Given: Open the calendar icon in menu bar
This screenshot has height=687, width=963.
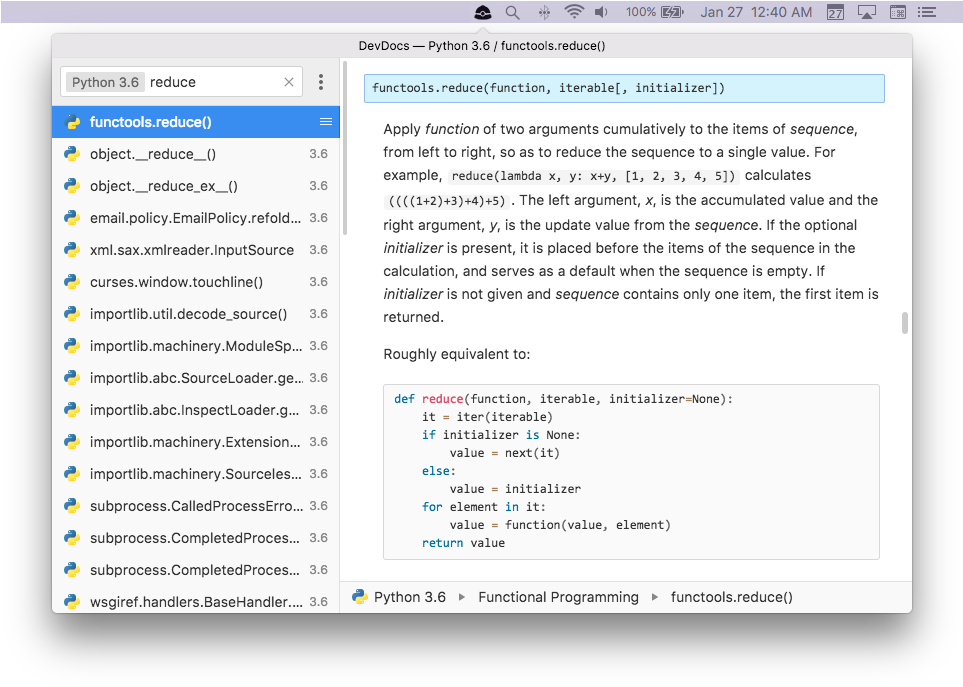Looking at the screenshot, I should [x=835, y=12].
